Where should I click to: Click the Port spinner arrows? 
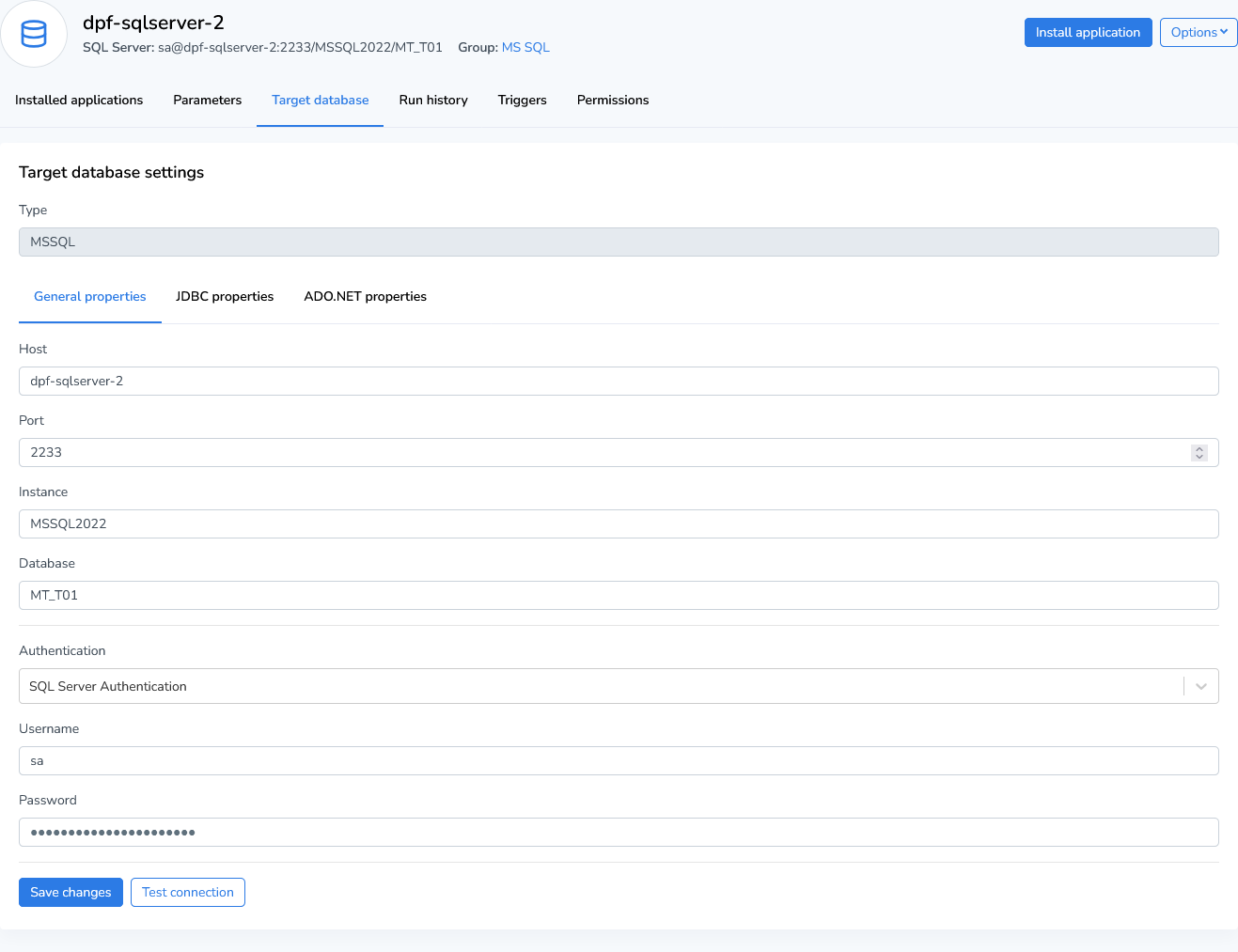click(x=1199, y=452)
